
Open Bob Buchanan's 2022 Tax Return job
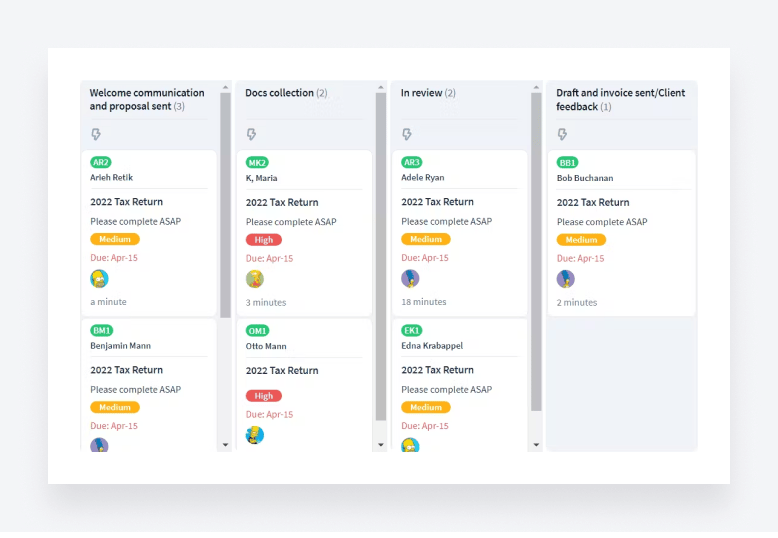(x=593, y=202)
